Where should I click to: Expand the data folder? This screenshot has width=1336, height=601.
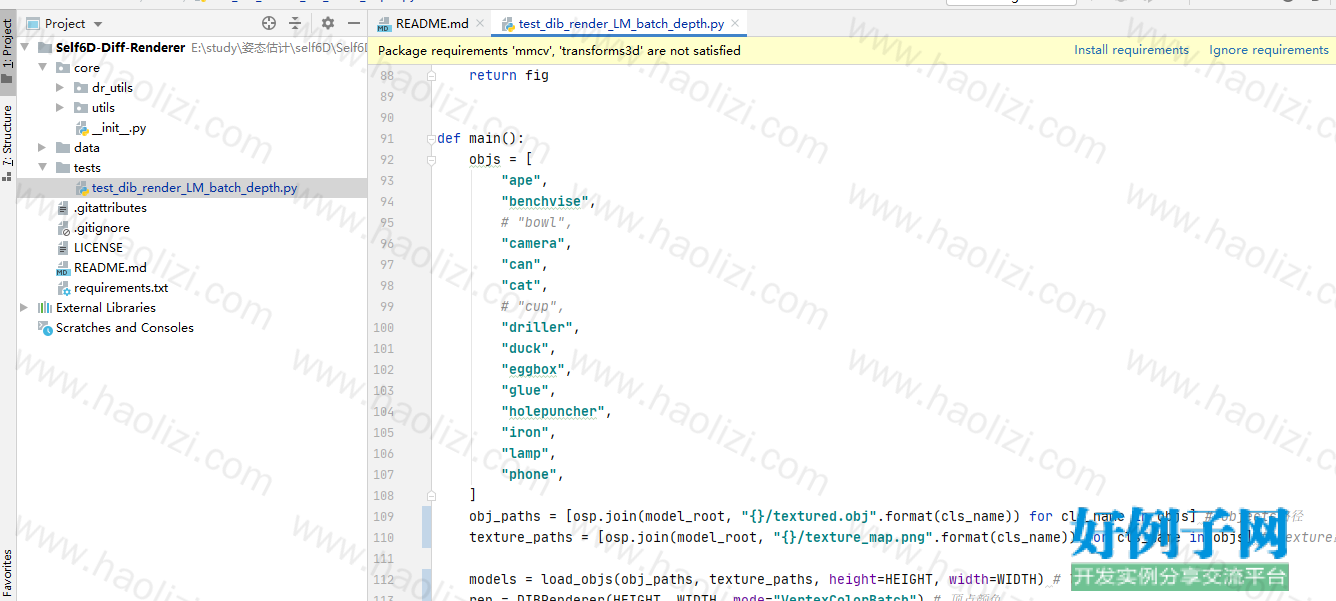coord(42,148)
